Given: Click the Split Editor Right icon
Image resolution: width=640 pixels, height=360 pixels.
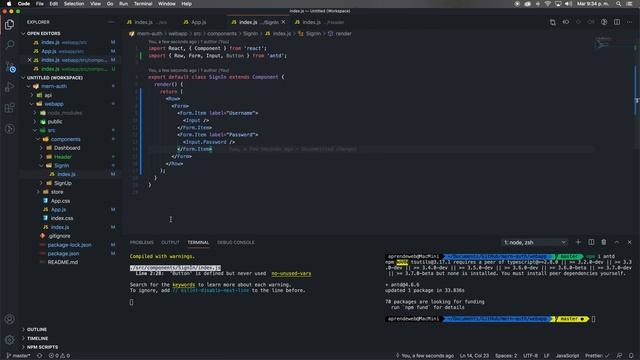Looking at the screenshot, I should pyautogui.click(x=617, y=22).
